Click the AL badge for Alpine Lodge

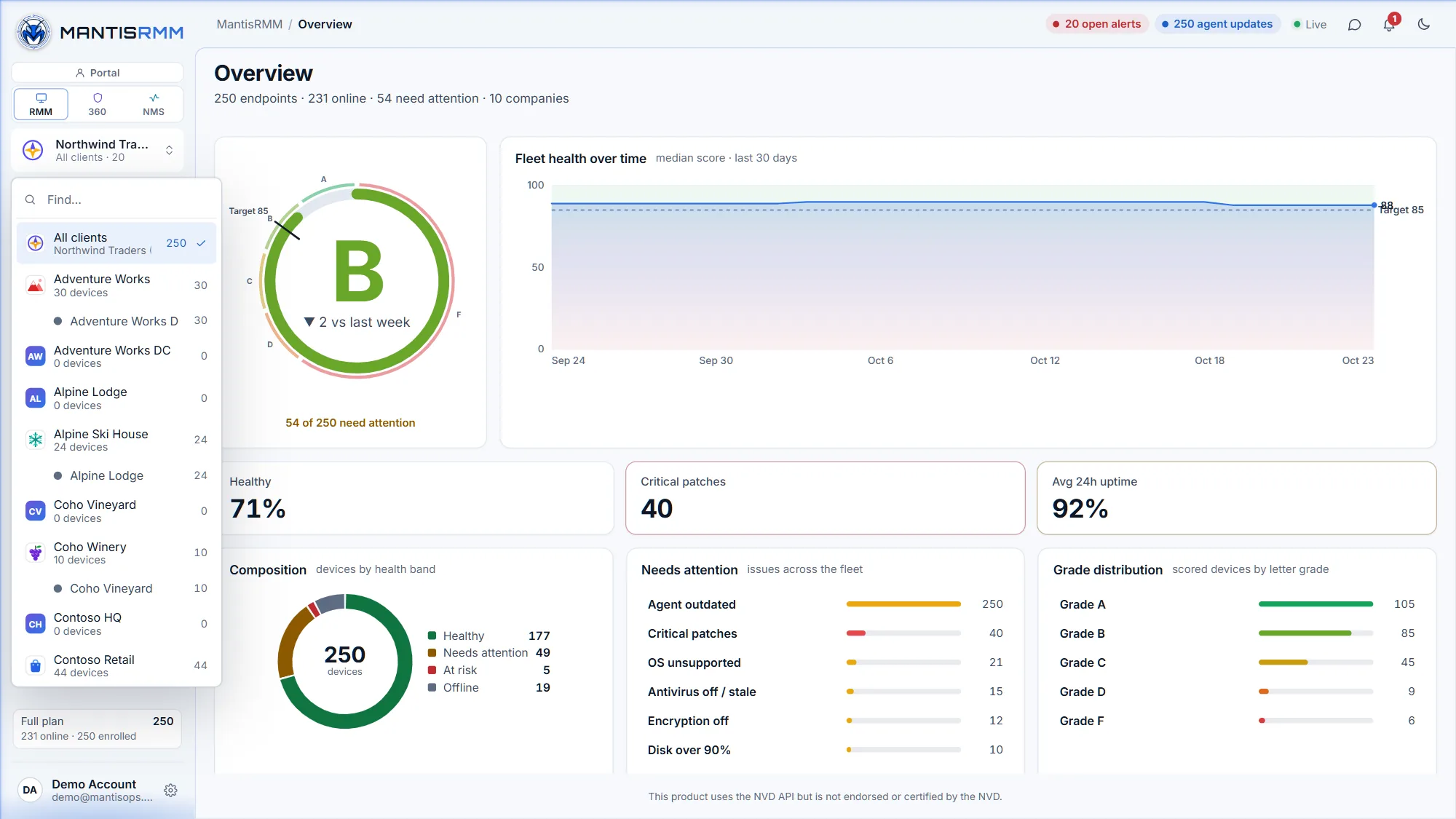(35, 399)
